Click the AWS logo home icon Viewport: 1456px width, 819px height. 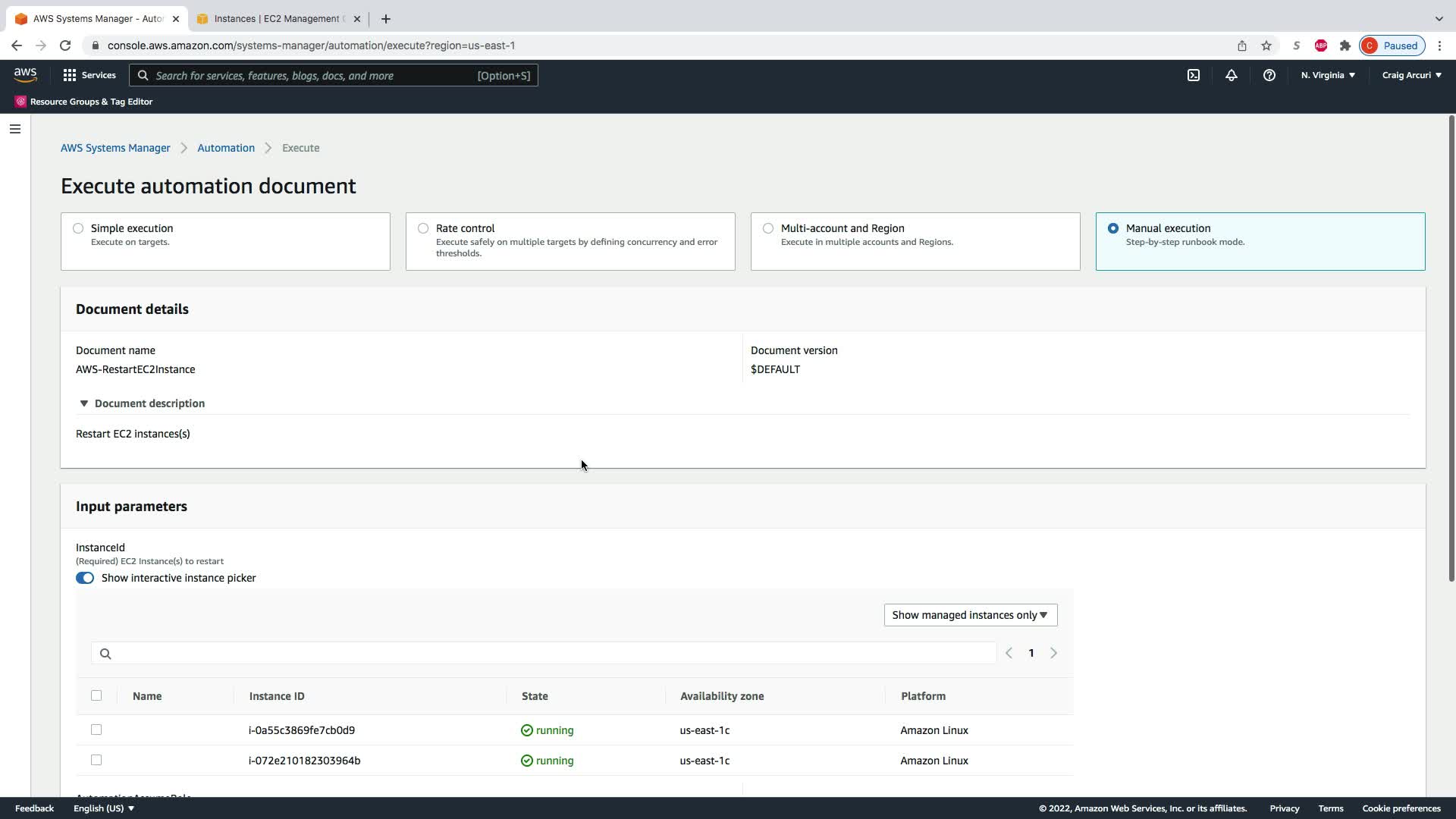tap(25, 75)
